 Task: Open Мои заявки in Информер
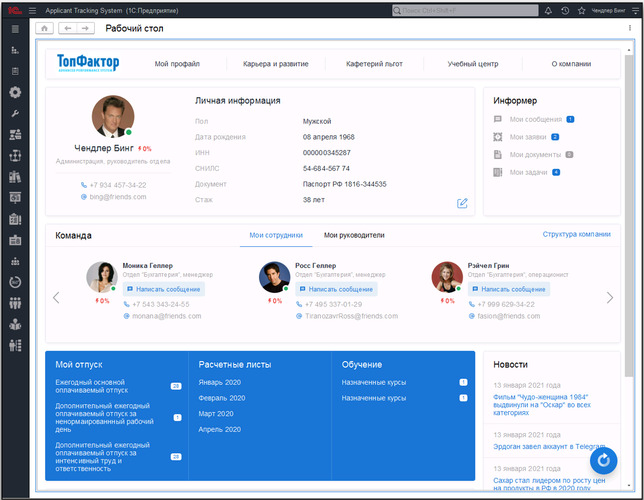pyautogui.click(x=528, y=137)
